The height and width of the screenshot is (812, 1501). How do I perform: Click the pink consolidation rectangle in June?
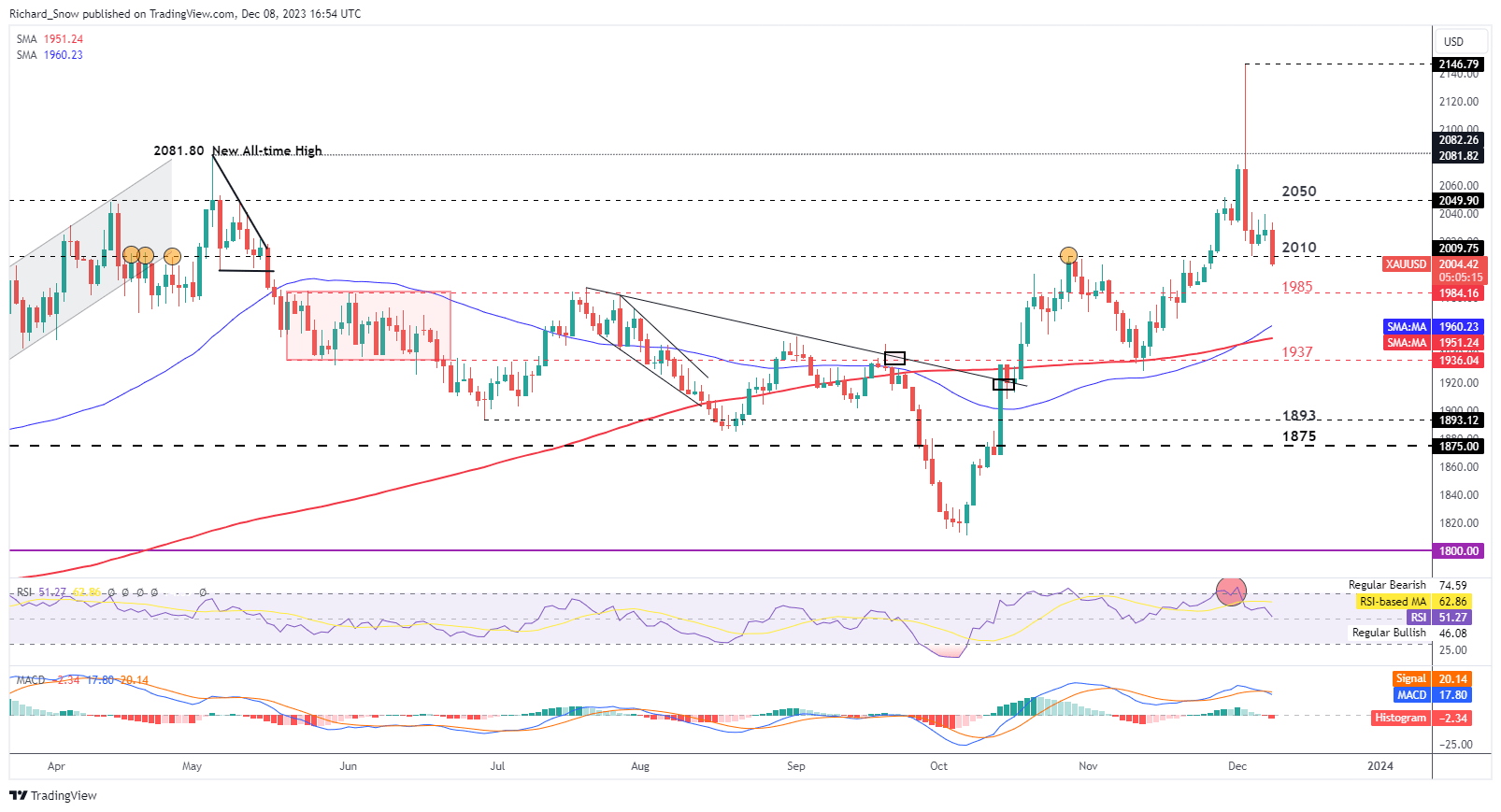click(x=368, y=325)
